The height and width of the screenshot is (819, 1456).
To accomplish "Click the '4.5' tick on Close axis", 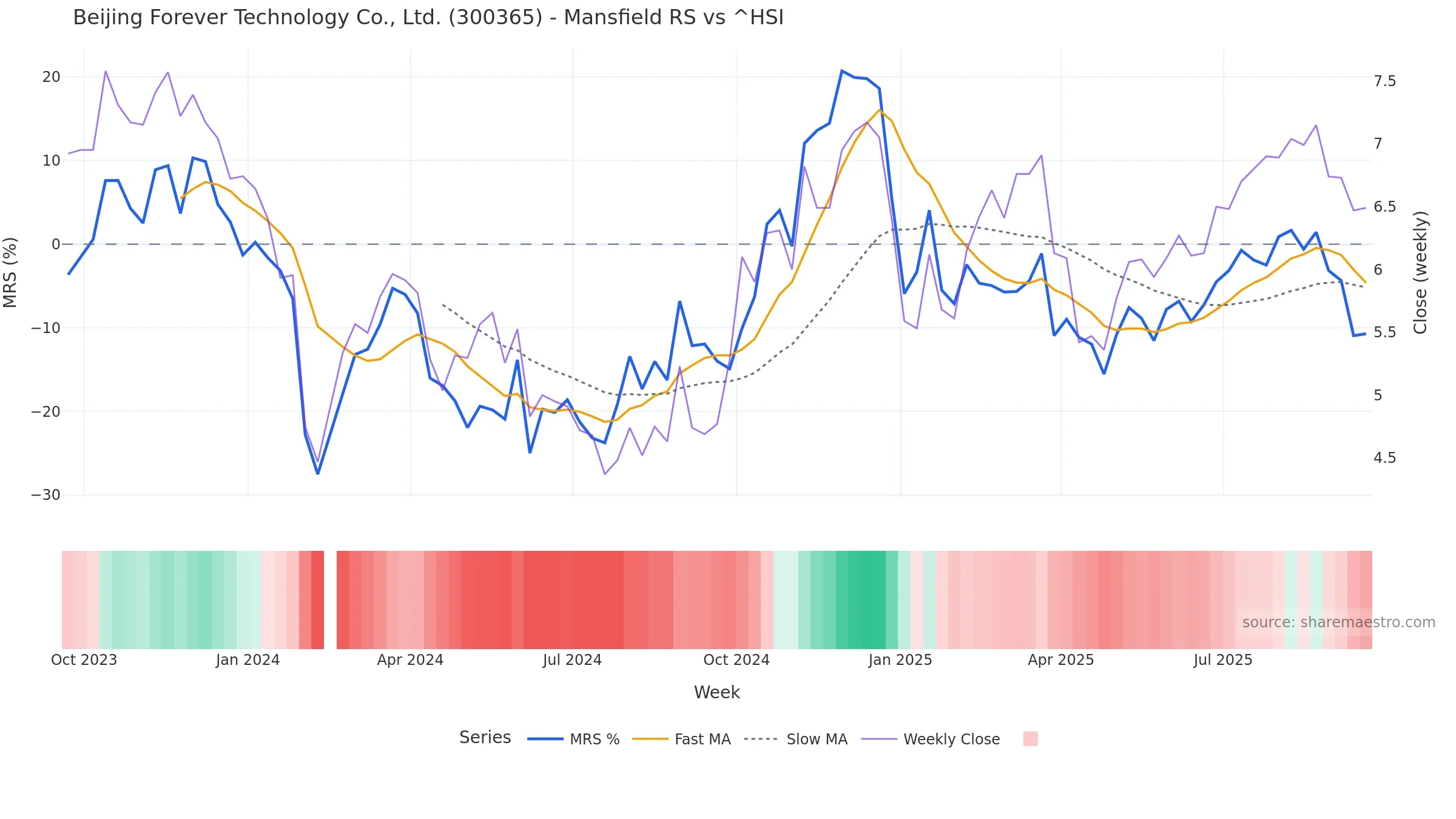I will pos(1385,458).
